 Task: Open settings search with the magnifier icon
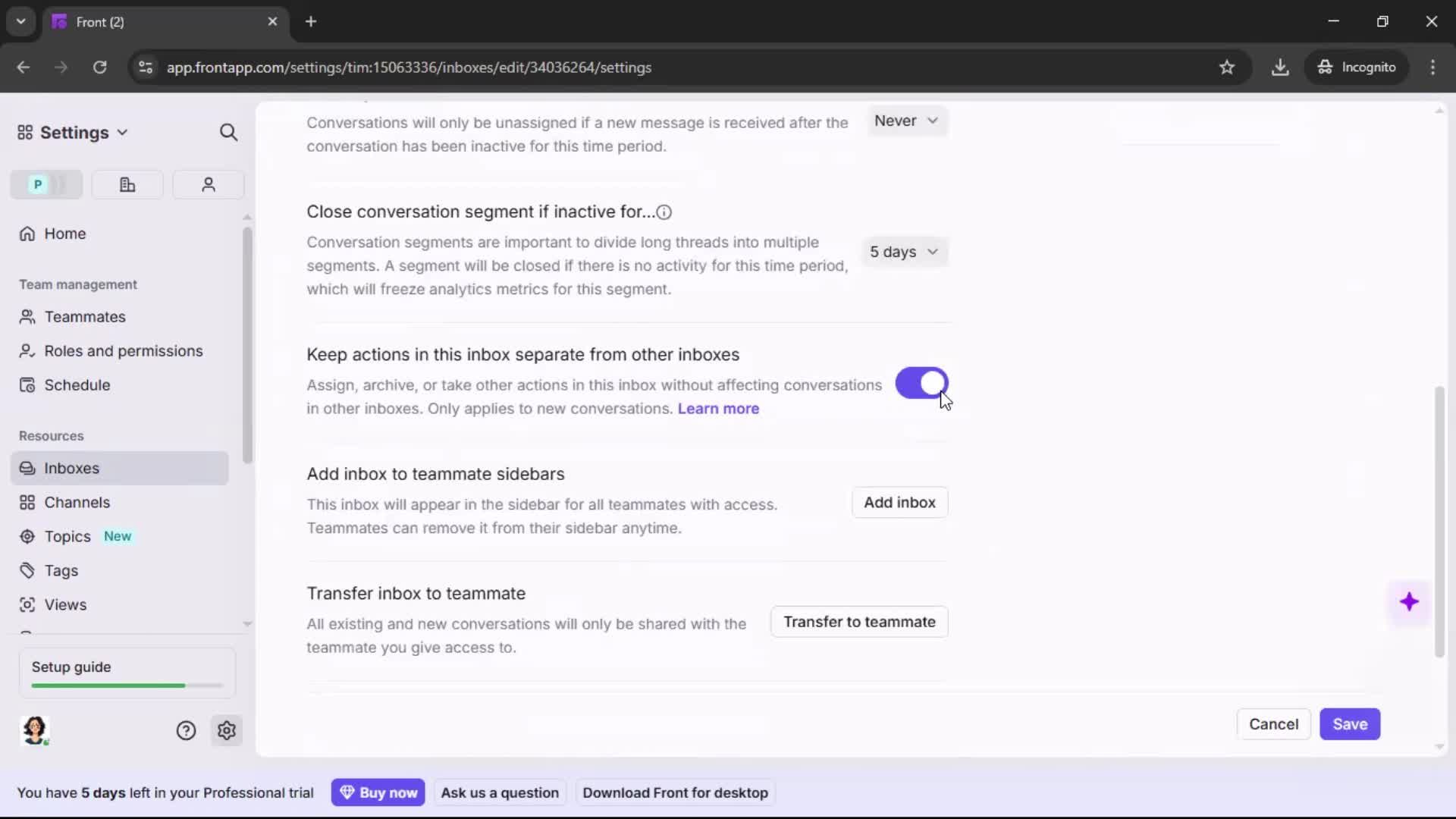(228, 132)
